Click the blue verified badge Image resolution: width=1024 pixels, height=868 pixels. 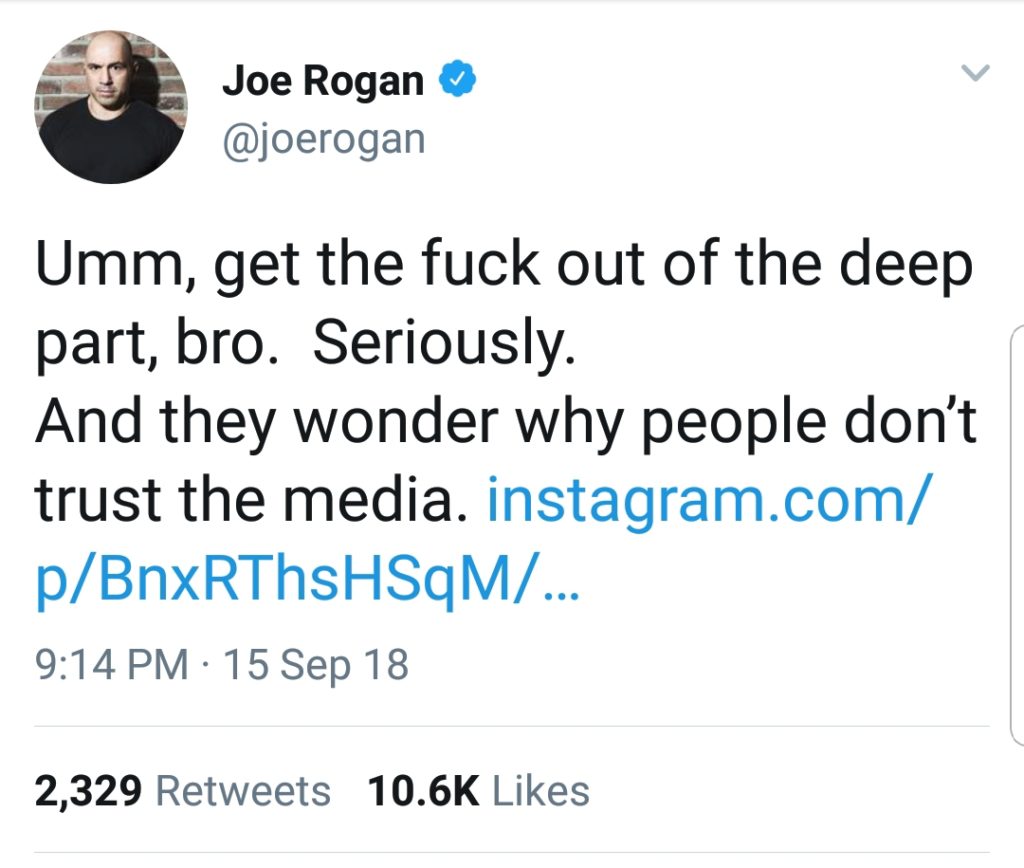(x=458, y=78)
